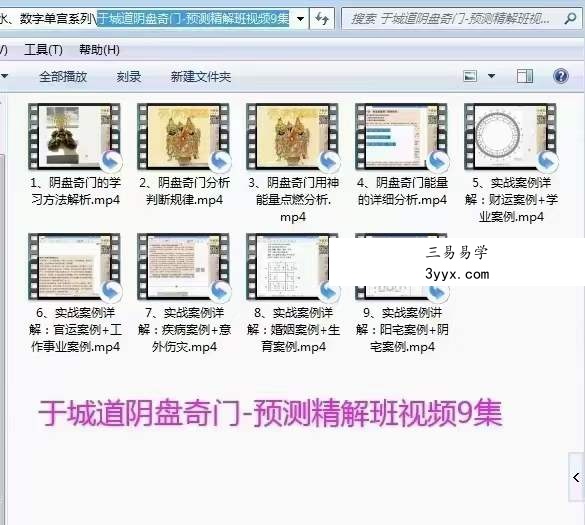Image resolution: width=585 pixels, height=525 pixels.
Task: Click the 全部播放 button
Action: [63, 76]
